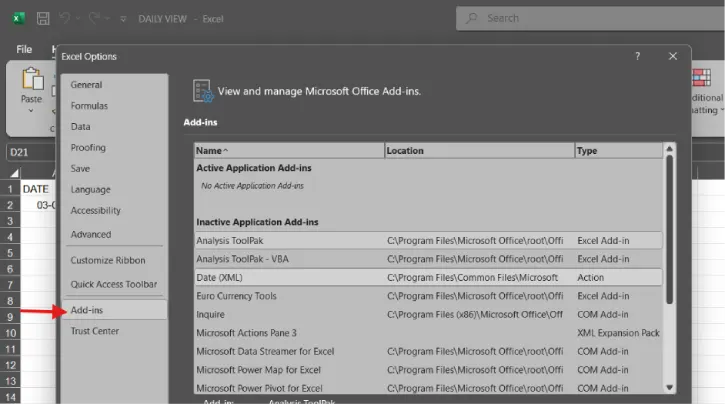The height and width of the screenshot is (404, 725).
Task: Open the Save options category
Action: click(x=114, y=169)
